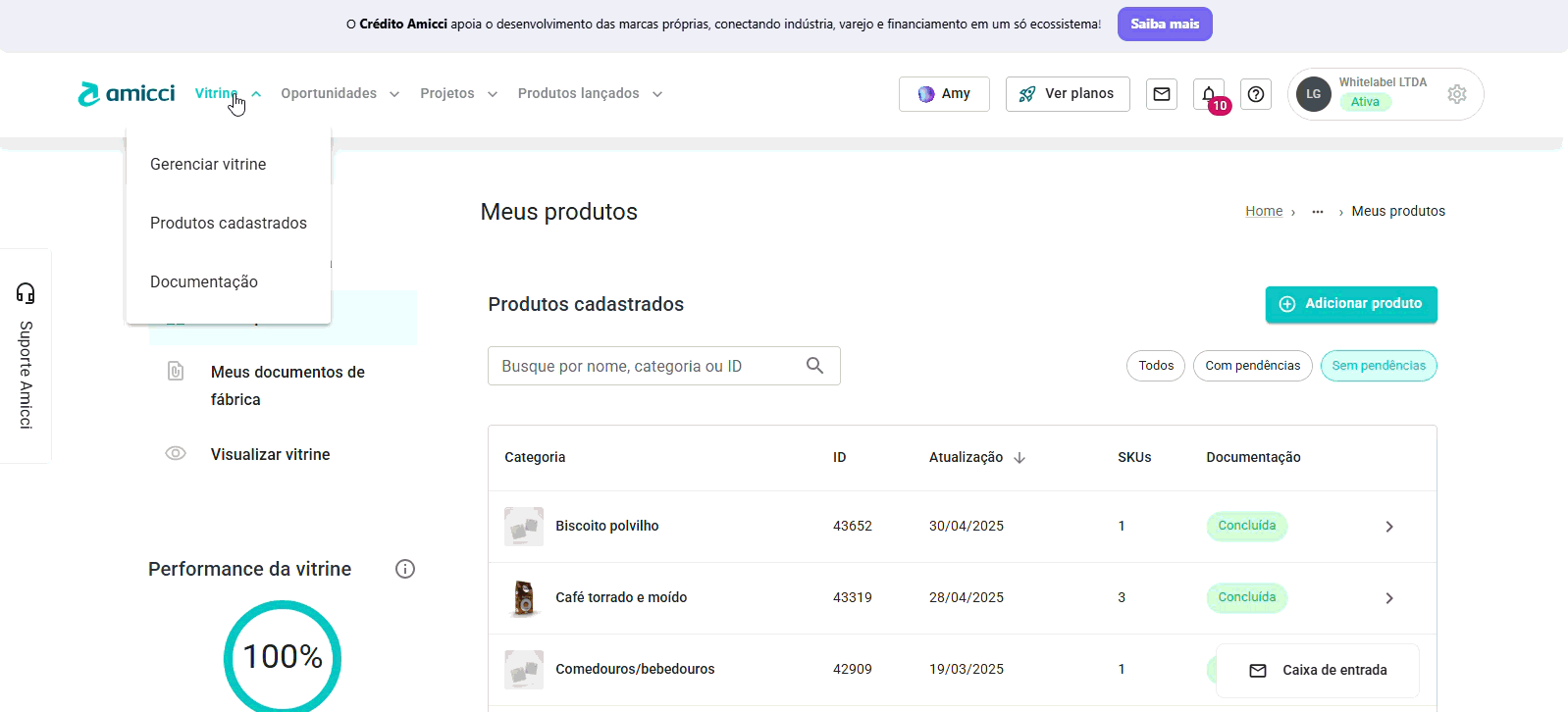Select the Todos filter chip
Image resolution: width=1568 pixels, height=712 pixels.
[x=1156, y=366]
